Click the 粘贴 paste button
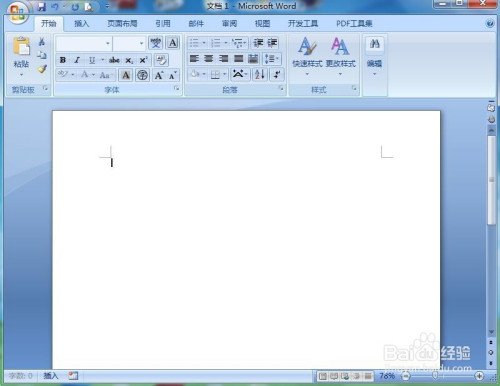 pos(21,57)
